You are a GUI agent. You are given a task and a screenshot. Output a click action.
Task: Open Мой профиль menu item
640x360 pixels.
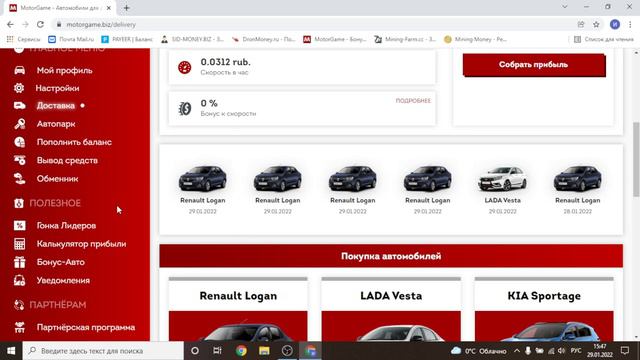click(x=64, y=70)
